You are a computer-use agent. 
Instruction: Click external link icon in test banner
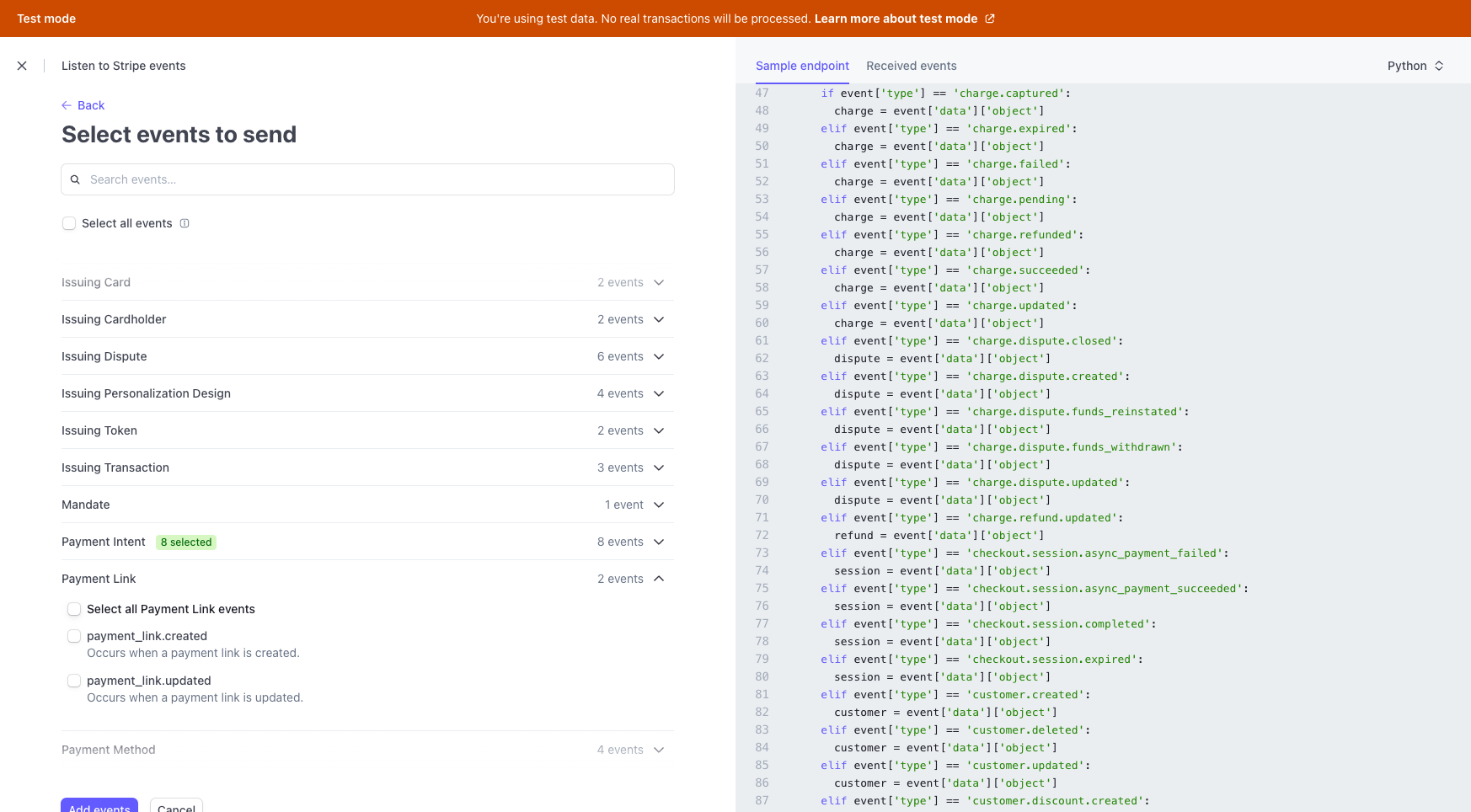click(990, 19)
